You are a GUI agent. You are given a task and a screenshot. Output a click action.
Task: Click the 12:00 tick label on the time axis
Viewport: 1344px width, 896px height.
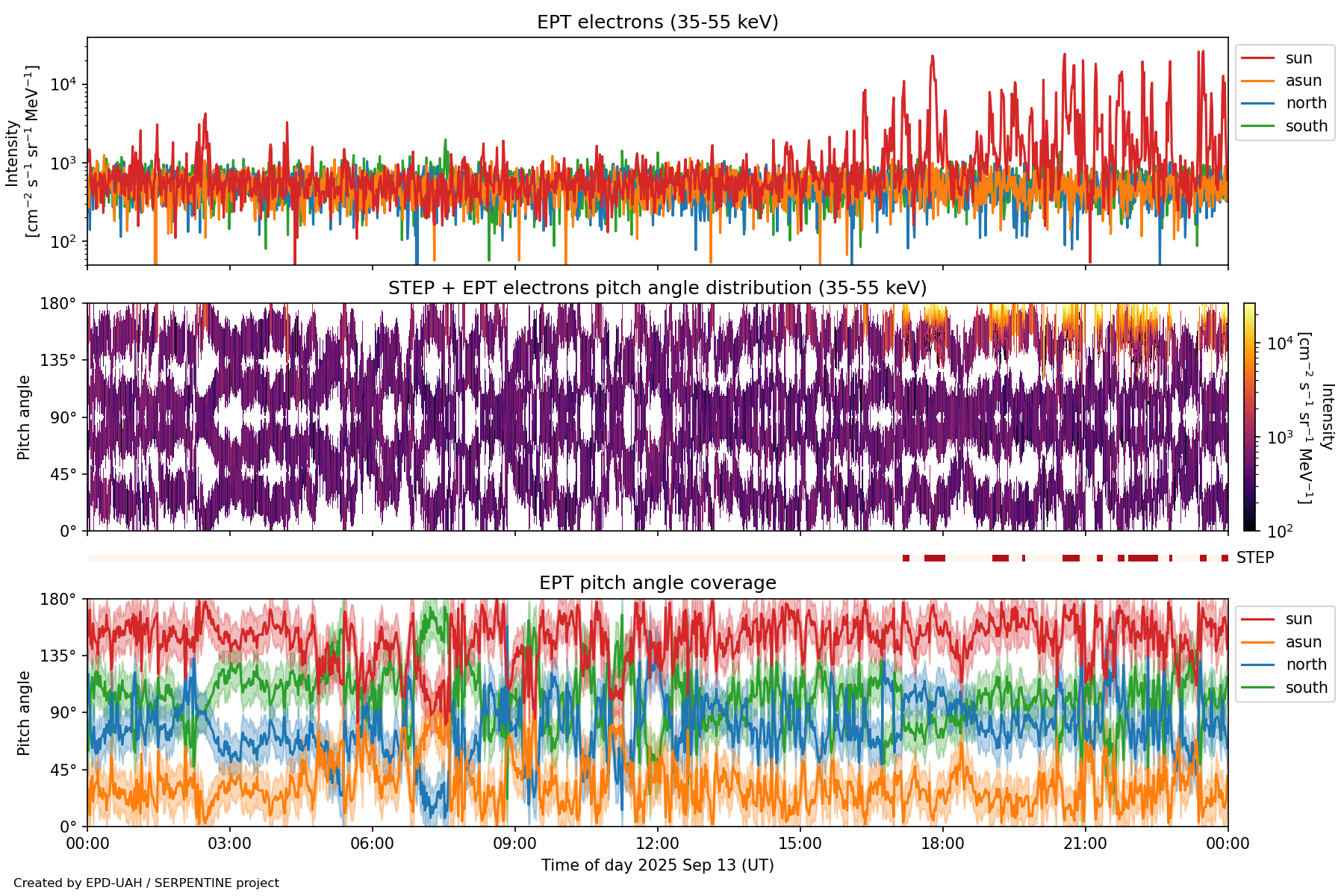(x=657, y=844)
